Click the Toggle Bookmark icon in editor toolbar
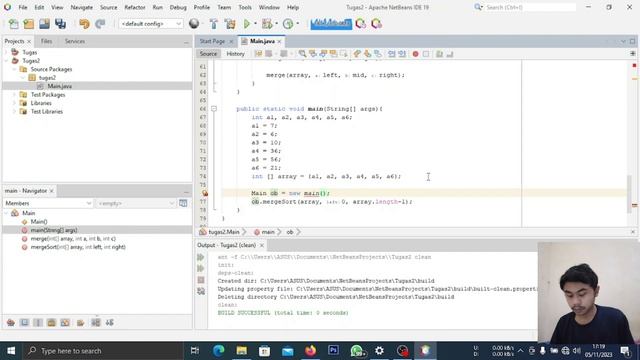 point(378,54)
